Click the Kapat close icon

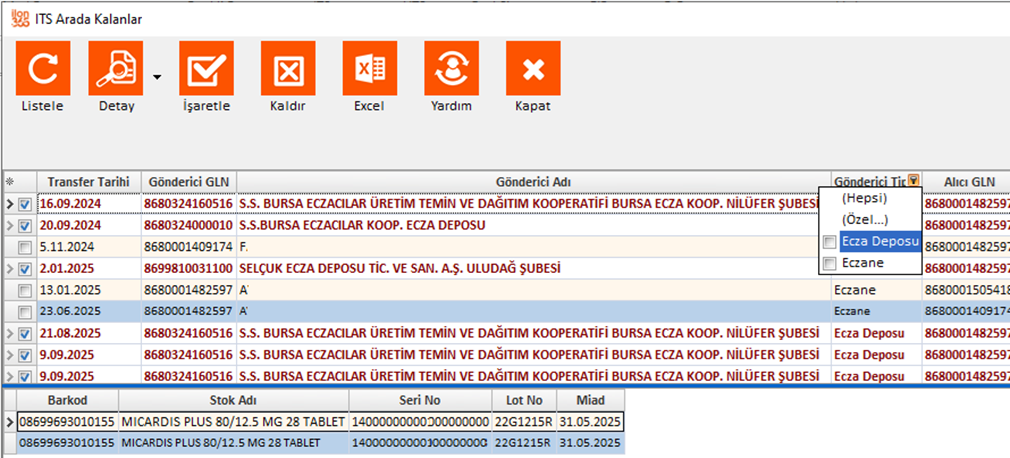(x=532, y=69)
